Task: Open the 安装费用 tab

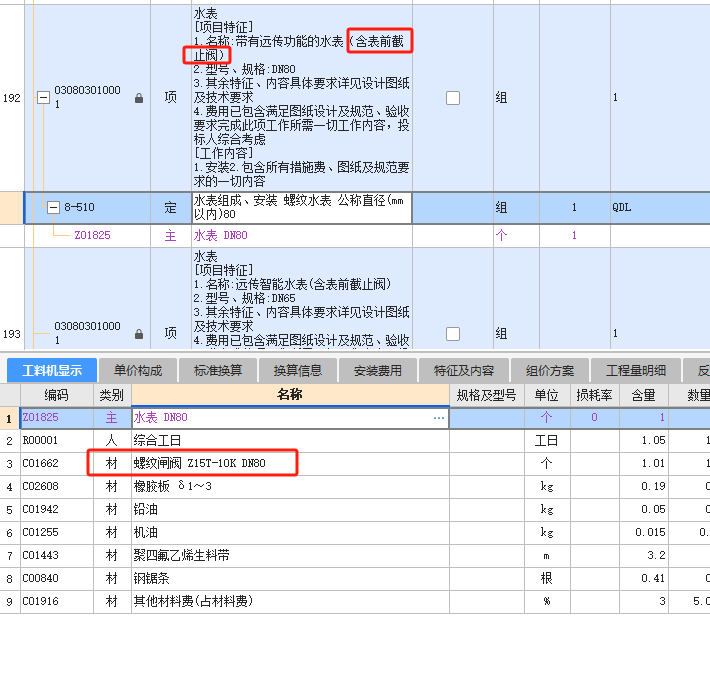Action: point(378,370)
